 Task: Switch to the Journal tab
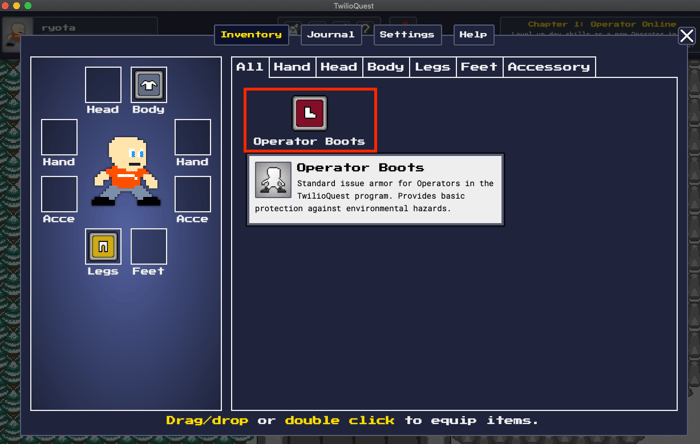pyautogui.click(x=331, y=35)
